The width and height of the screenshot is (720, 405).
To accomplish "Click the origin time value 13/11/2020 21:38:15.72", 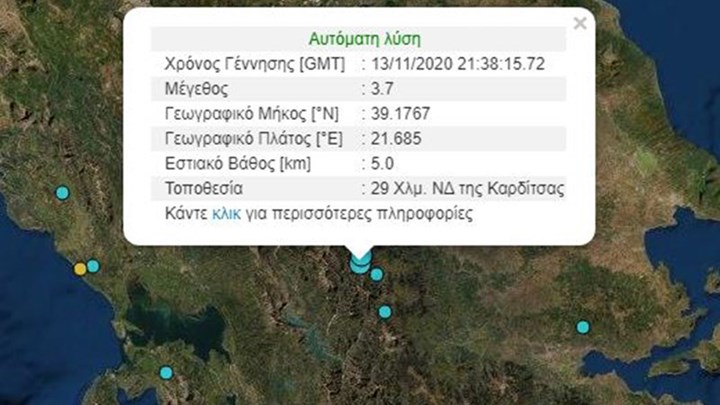I will click(458, 64).
